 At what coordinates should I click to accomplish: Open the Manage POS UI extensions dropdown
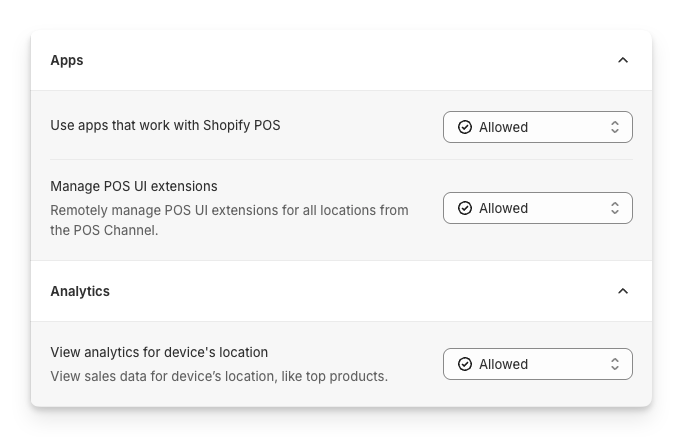point(538,208)
